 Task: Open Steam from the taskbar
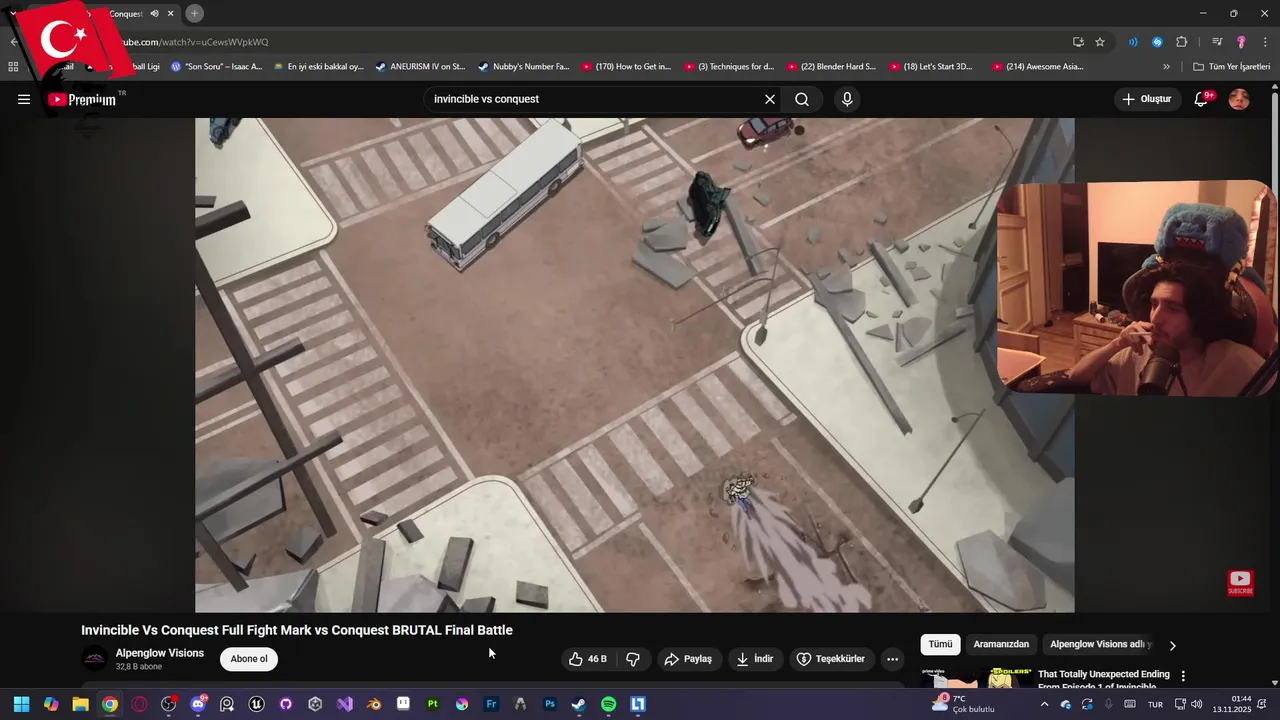tap(579, 704)
